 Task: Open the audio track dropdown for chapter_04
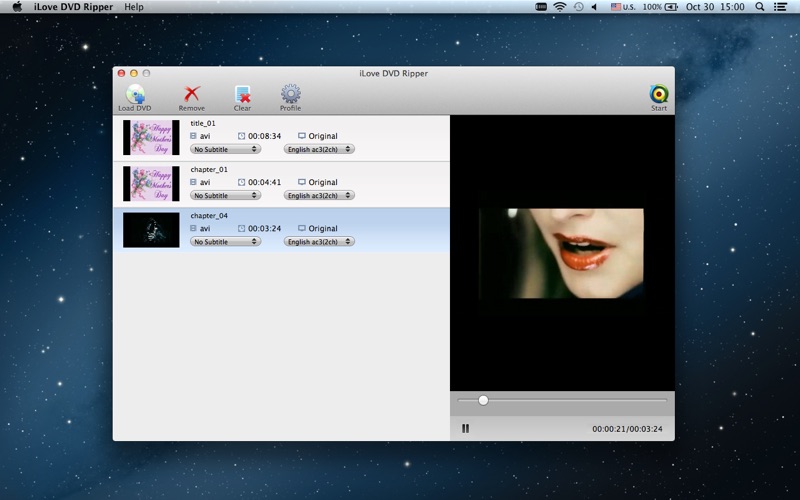click(319, 241)
